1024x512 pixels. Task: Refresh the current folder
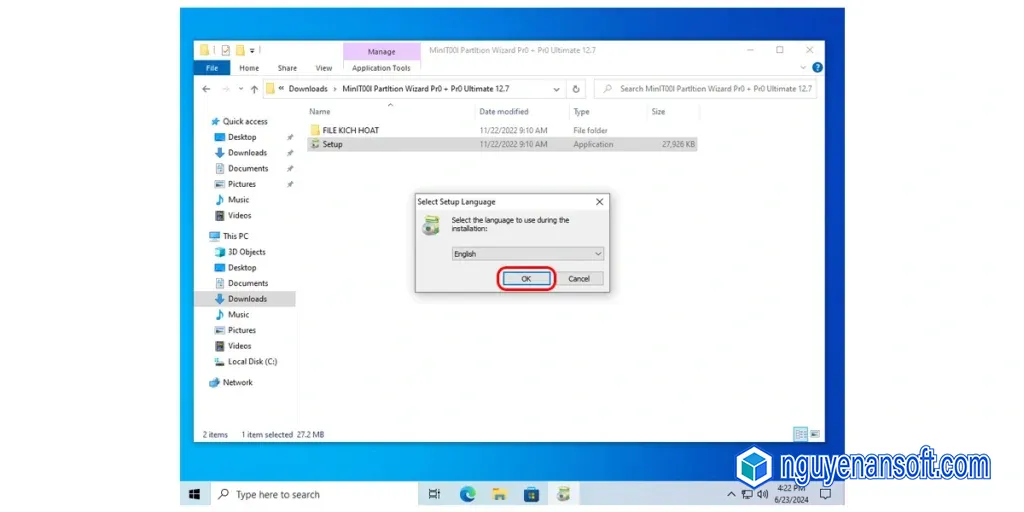[576, 89]
